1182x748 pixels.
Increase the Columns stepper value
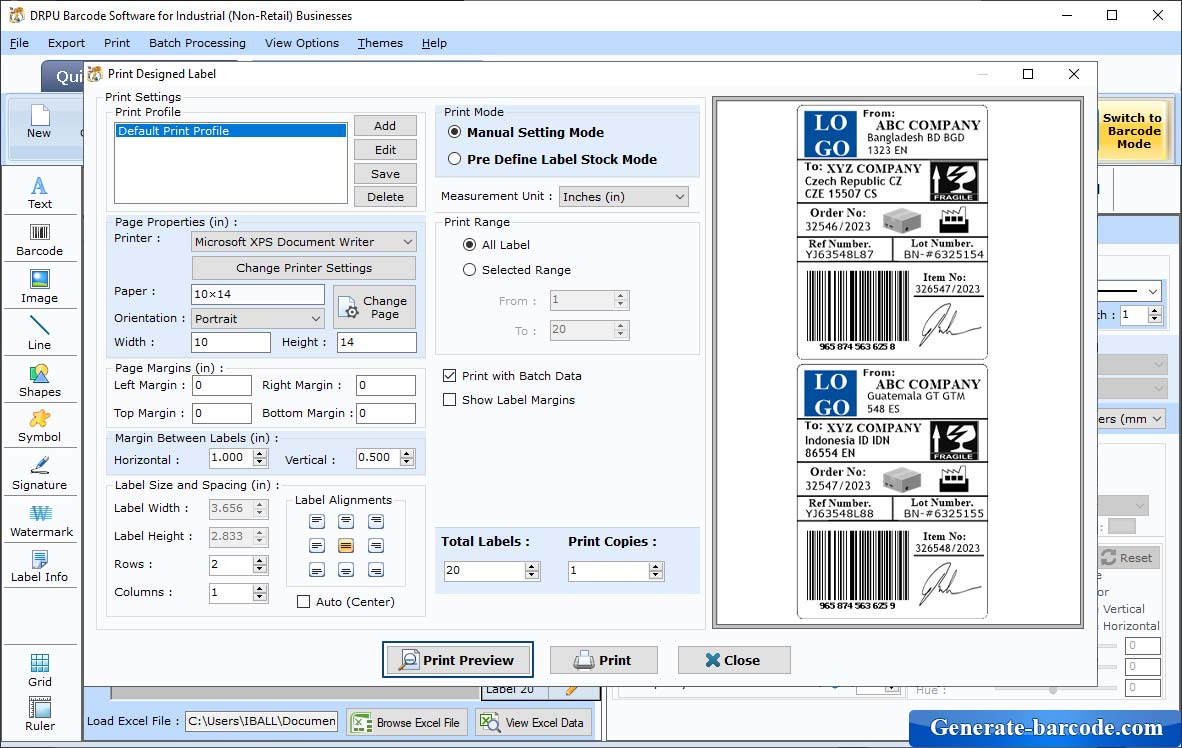[260, 588]
